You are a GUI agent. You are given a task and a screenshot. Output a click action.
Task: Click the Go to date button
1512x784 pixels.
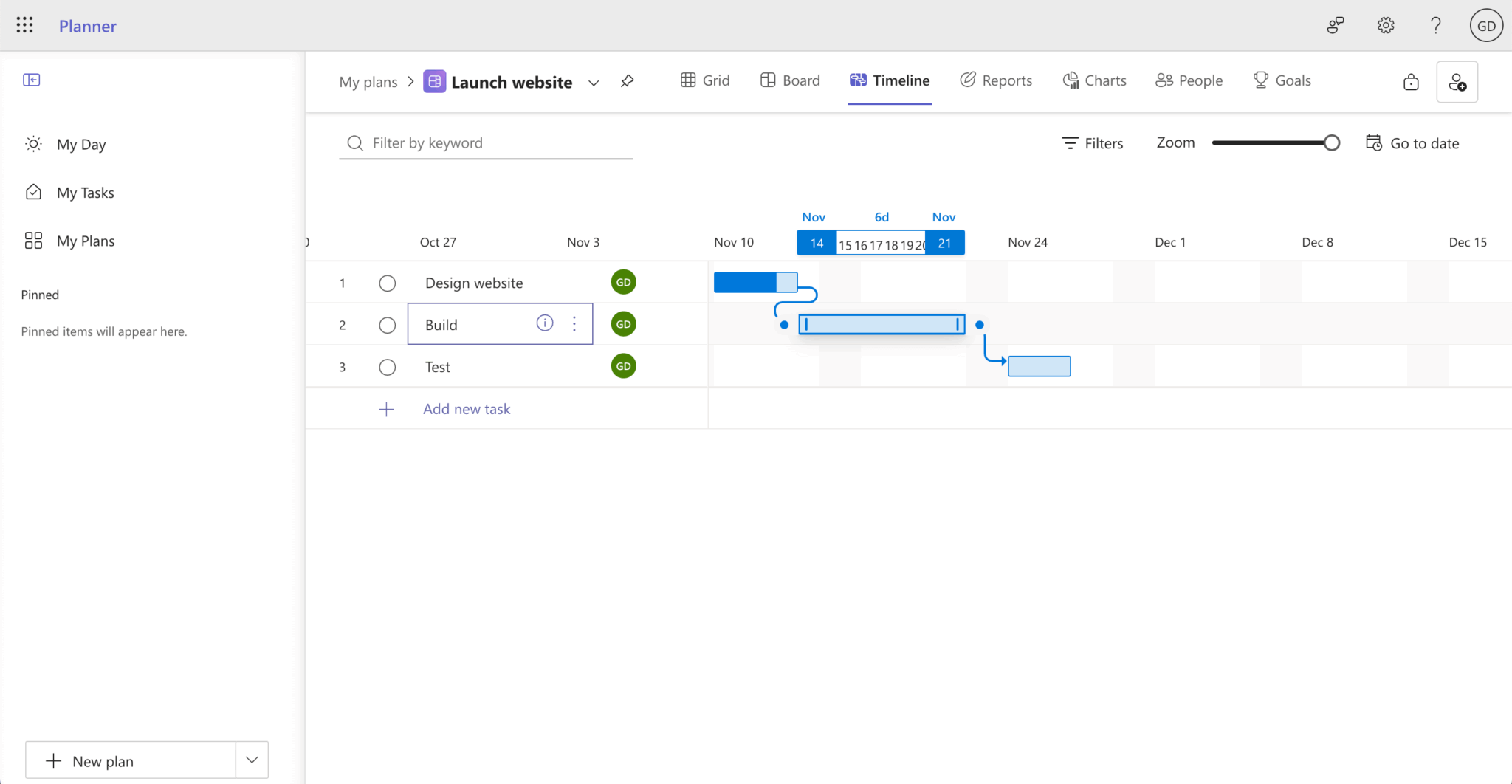pyautogui.click(x=1412, y=143)
